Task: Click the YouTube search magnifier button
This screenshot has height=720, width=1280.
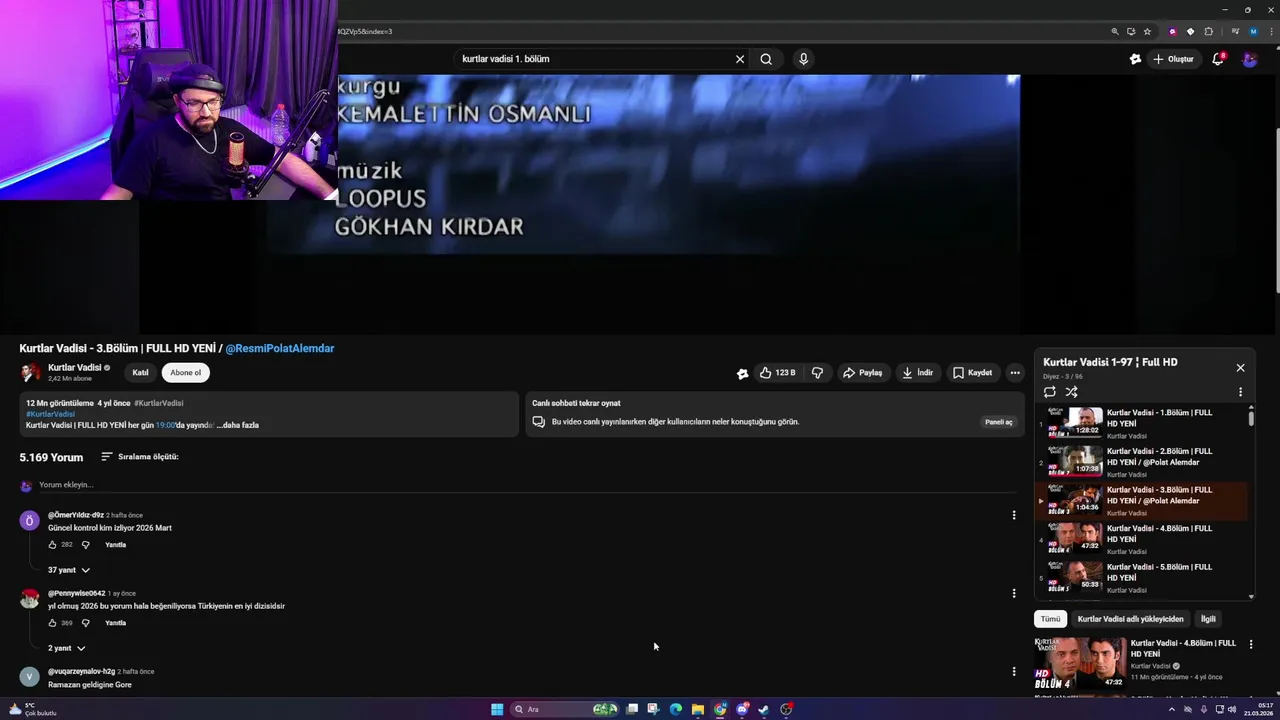Action: pos(766,59)
